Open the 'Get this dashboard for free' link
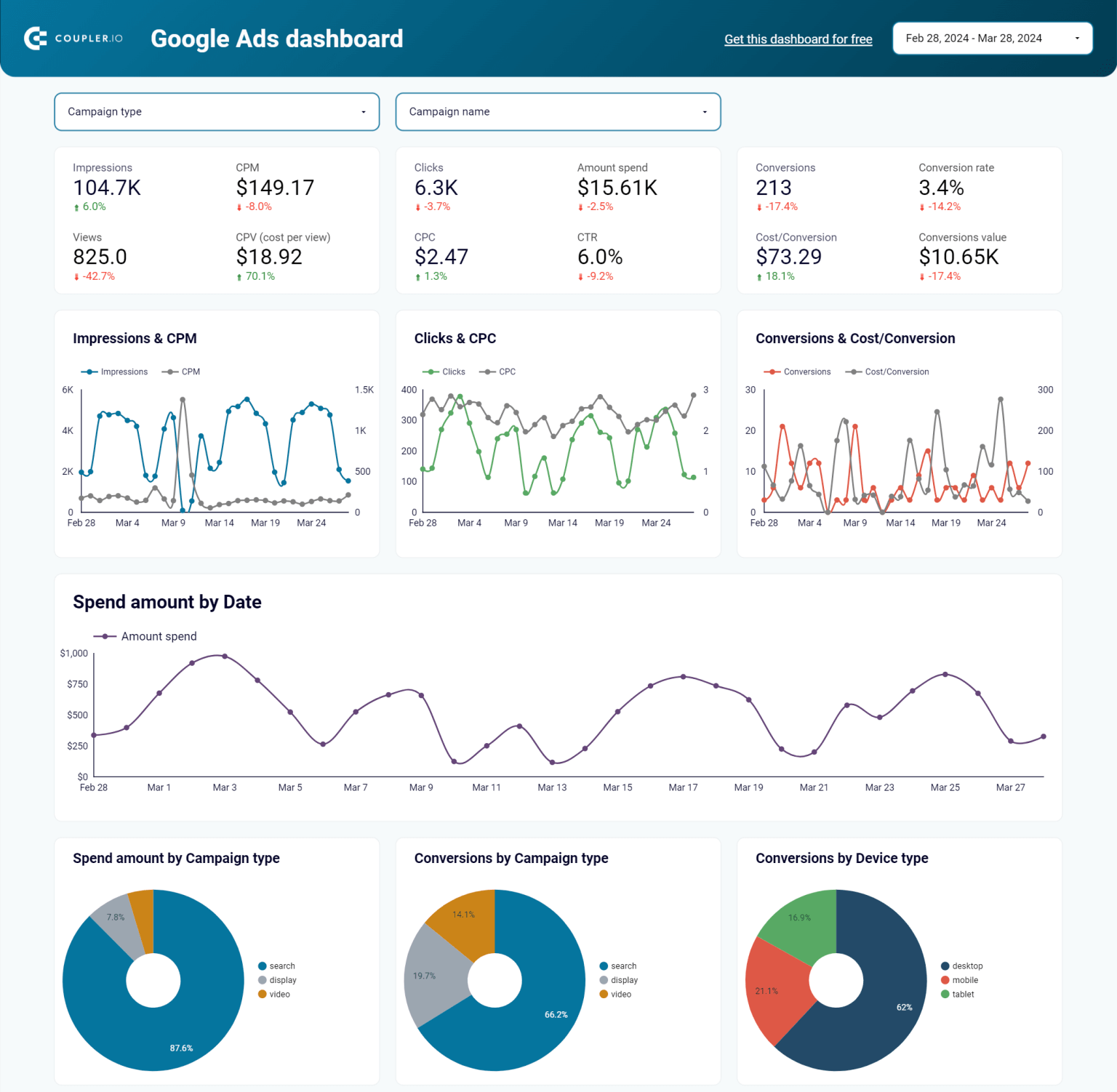Viewport: 1117px width, 1092px height. click(x=798, y=39)
